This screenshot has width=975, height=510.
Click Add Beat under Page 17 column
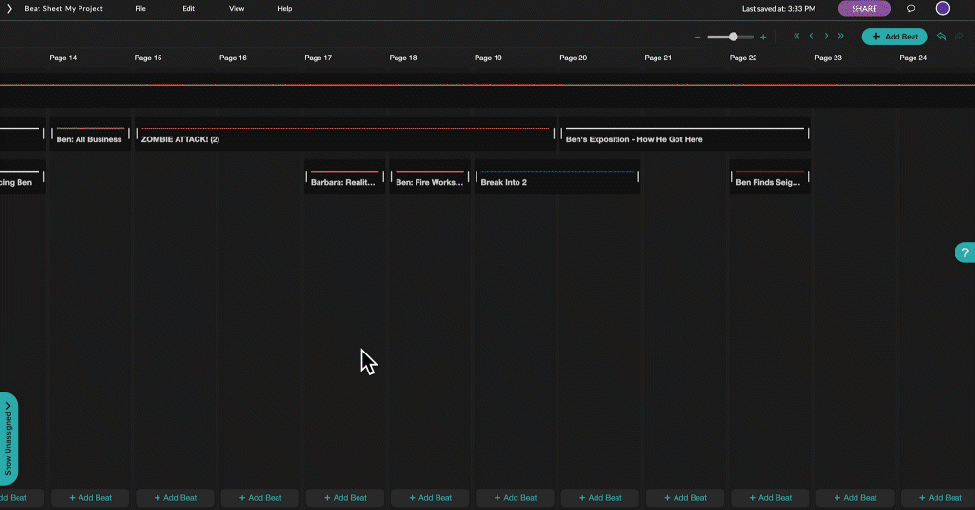tap(345, 498)
